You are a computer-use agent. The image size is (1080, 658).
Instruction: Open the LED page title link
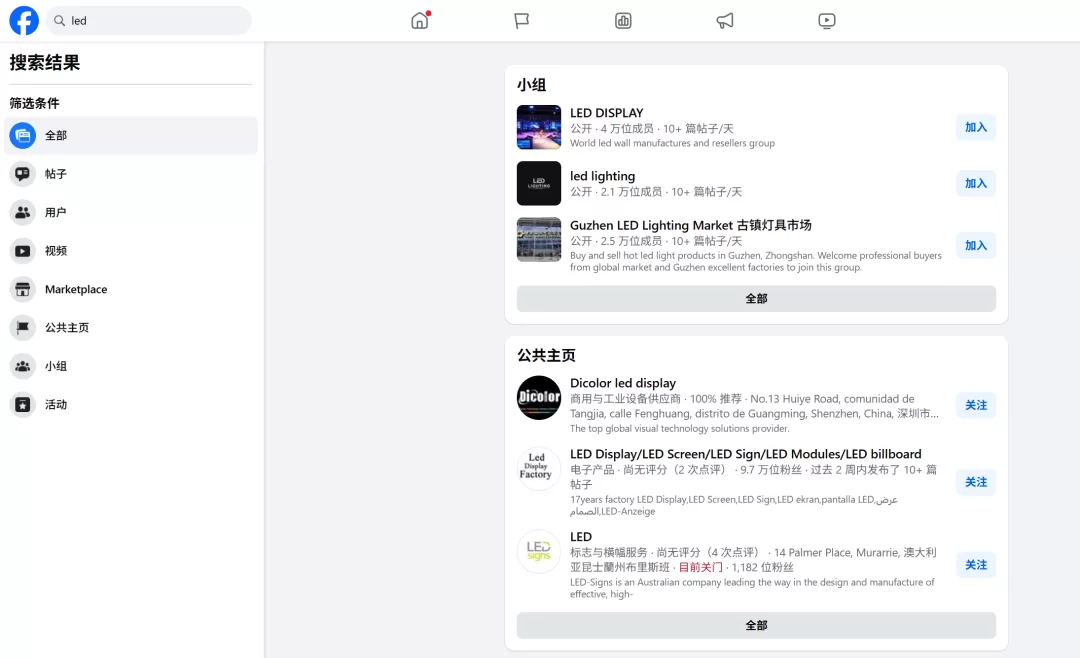(x=581, y=537)
